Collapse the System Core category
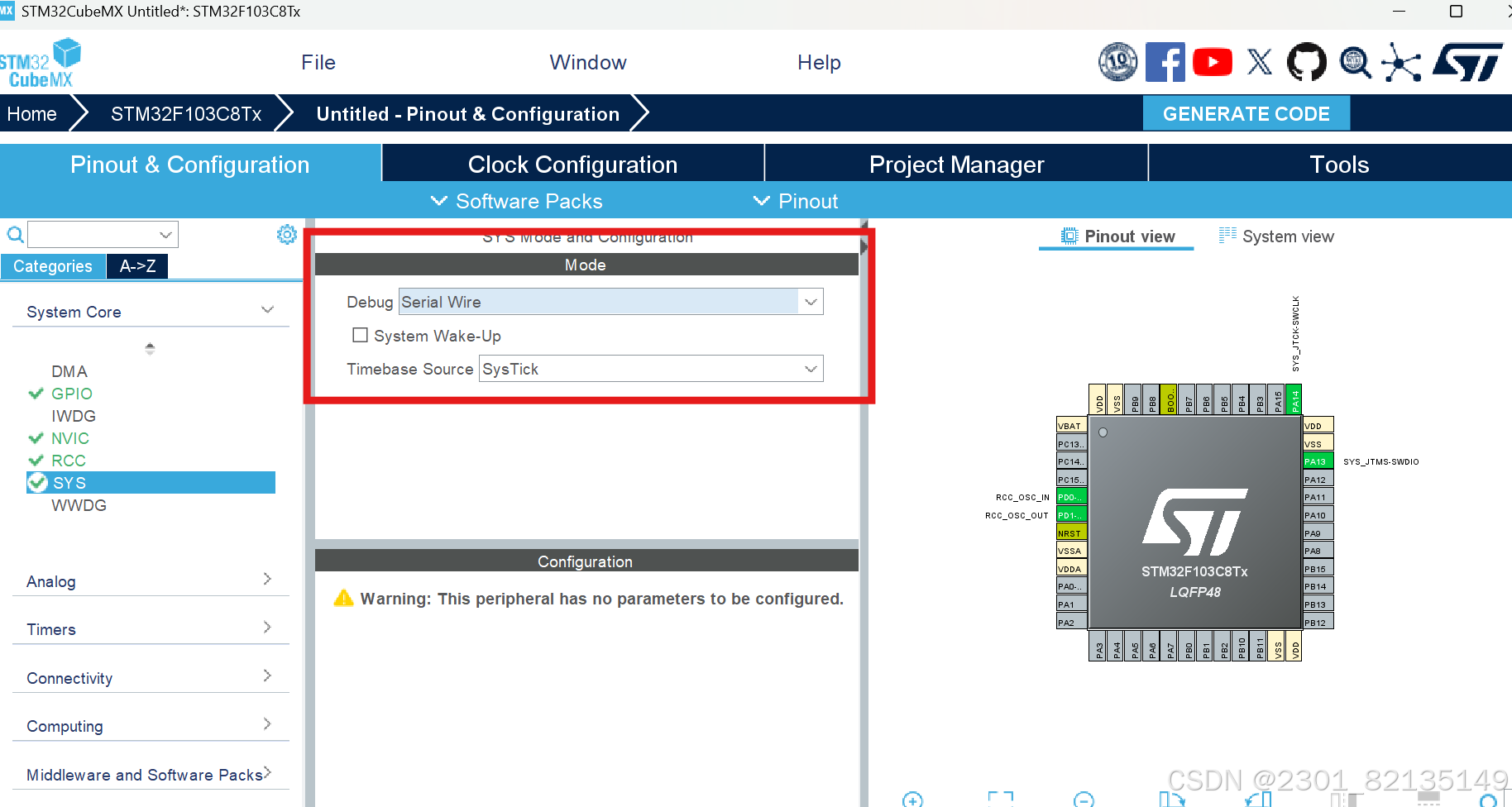Screen dimensions: 1512x807 267,309
